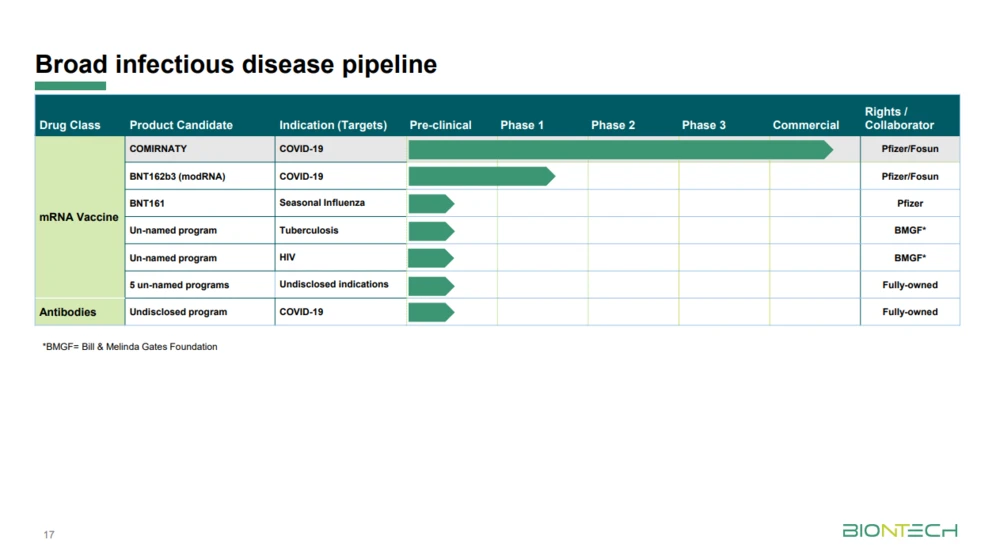1000x555 pixels.
Task: Select the Drug Class column header
Action: point(70,125)
